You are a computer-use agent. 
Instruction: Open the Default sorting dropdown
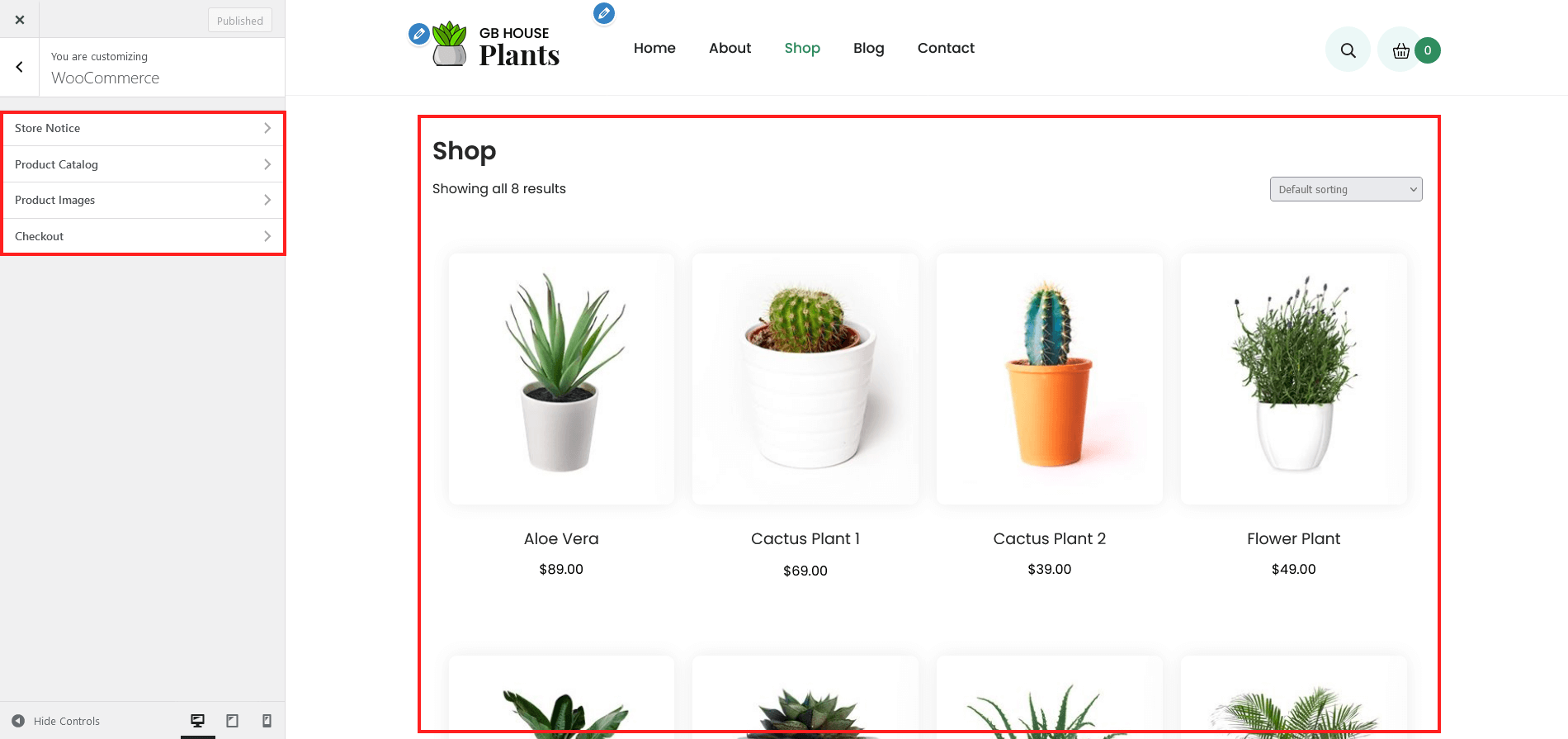(x=1346, y=189)
